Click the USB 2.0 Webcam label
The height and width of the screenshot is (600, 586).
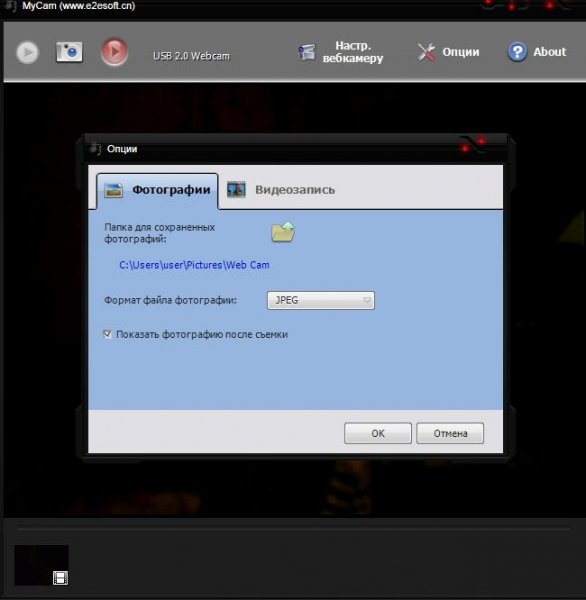pyautogui.click(x=191, y=56)
